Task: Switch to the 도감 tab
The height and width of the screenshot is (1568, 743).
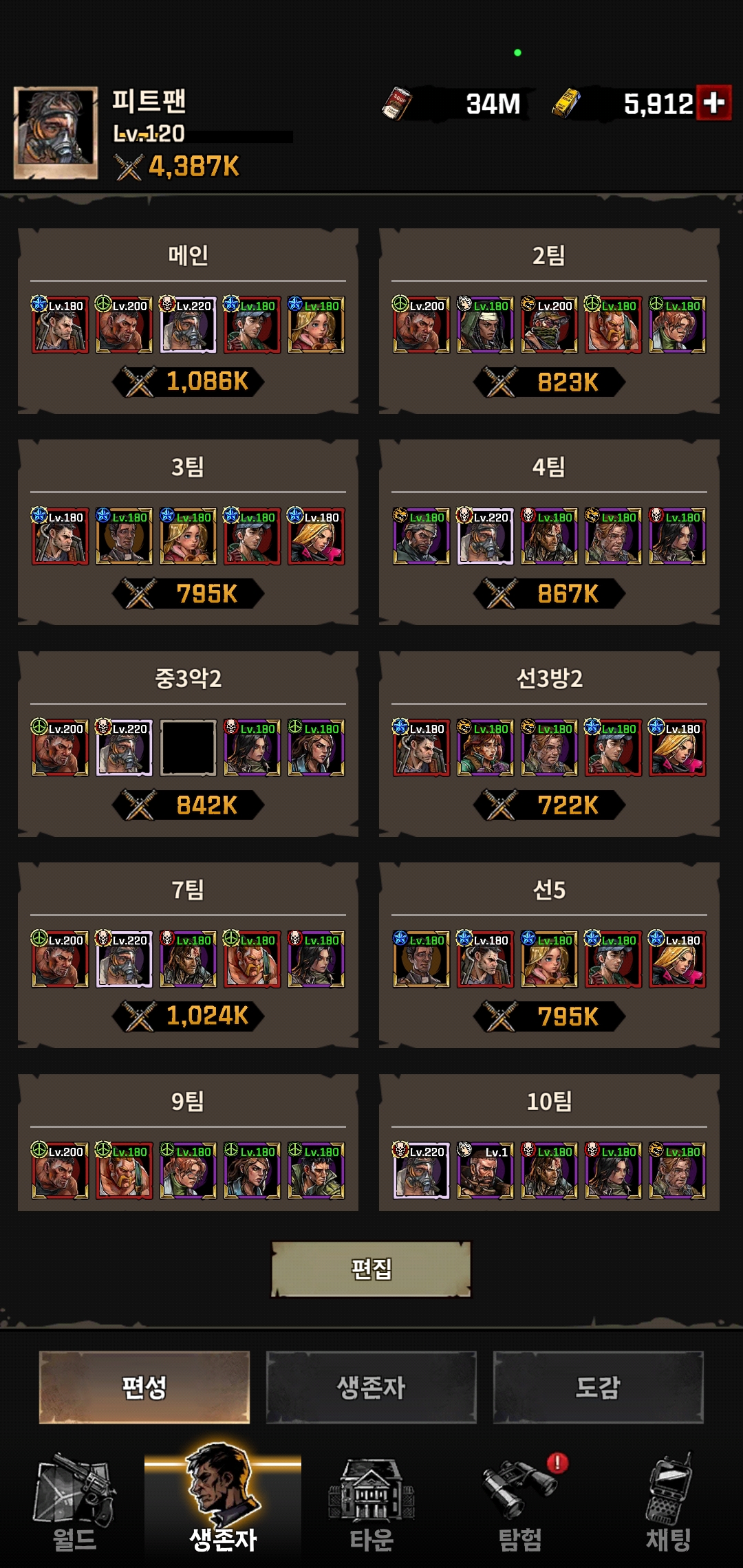Action: (598, 1387)
